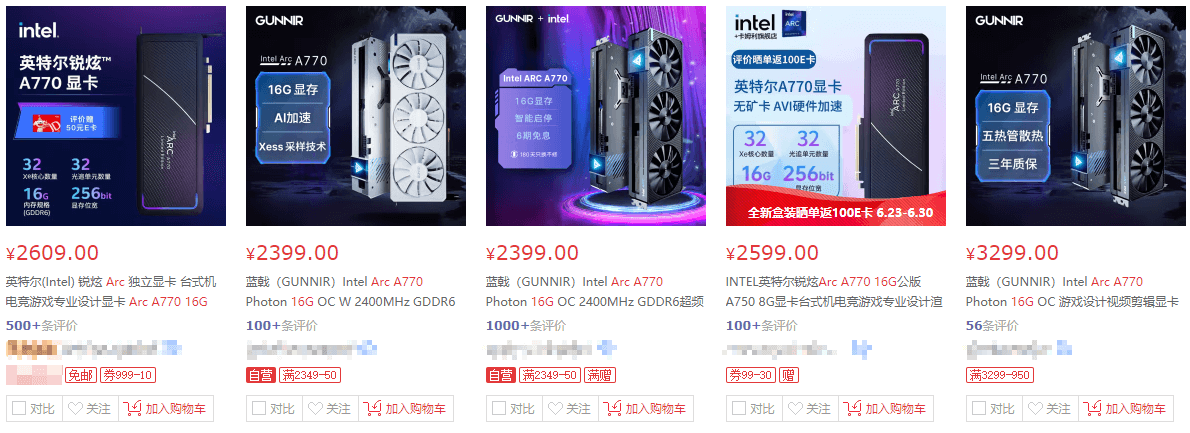Tick the 对比 checkbox under the ¥2609.00 product
1190x433 pixels.
(19, 409)
